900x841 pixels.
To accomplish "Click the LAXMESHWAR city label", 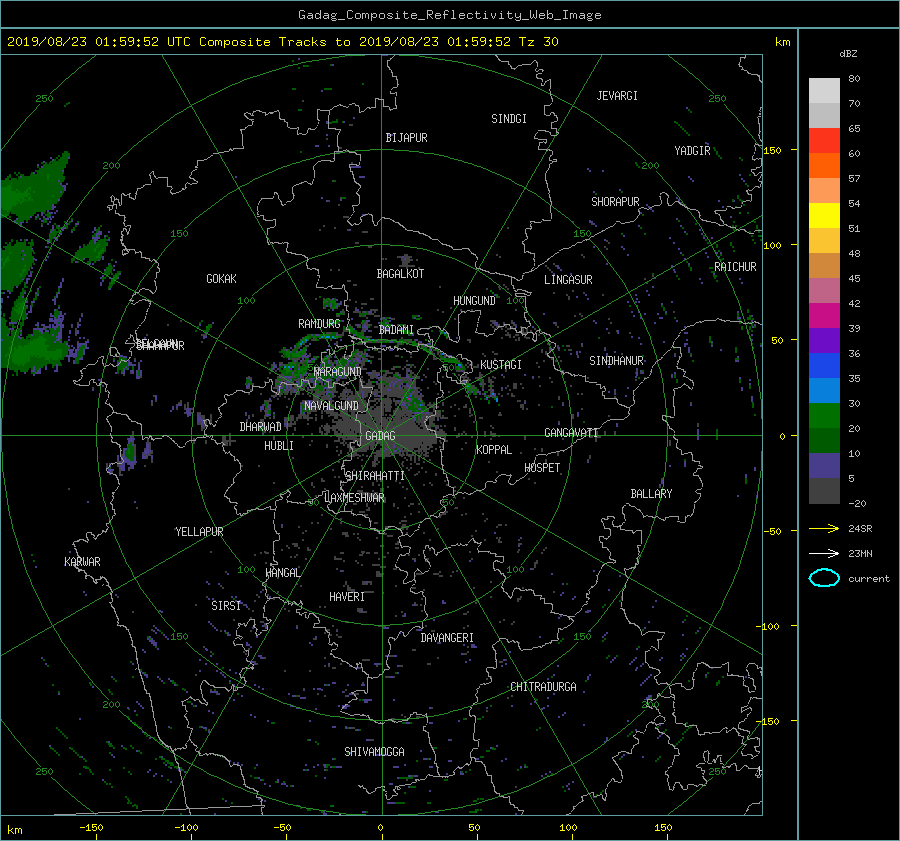I will (354, 498).
